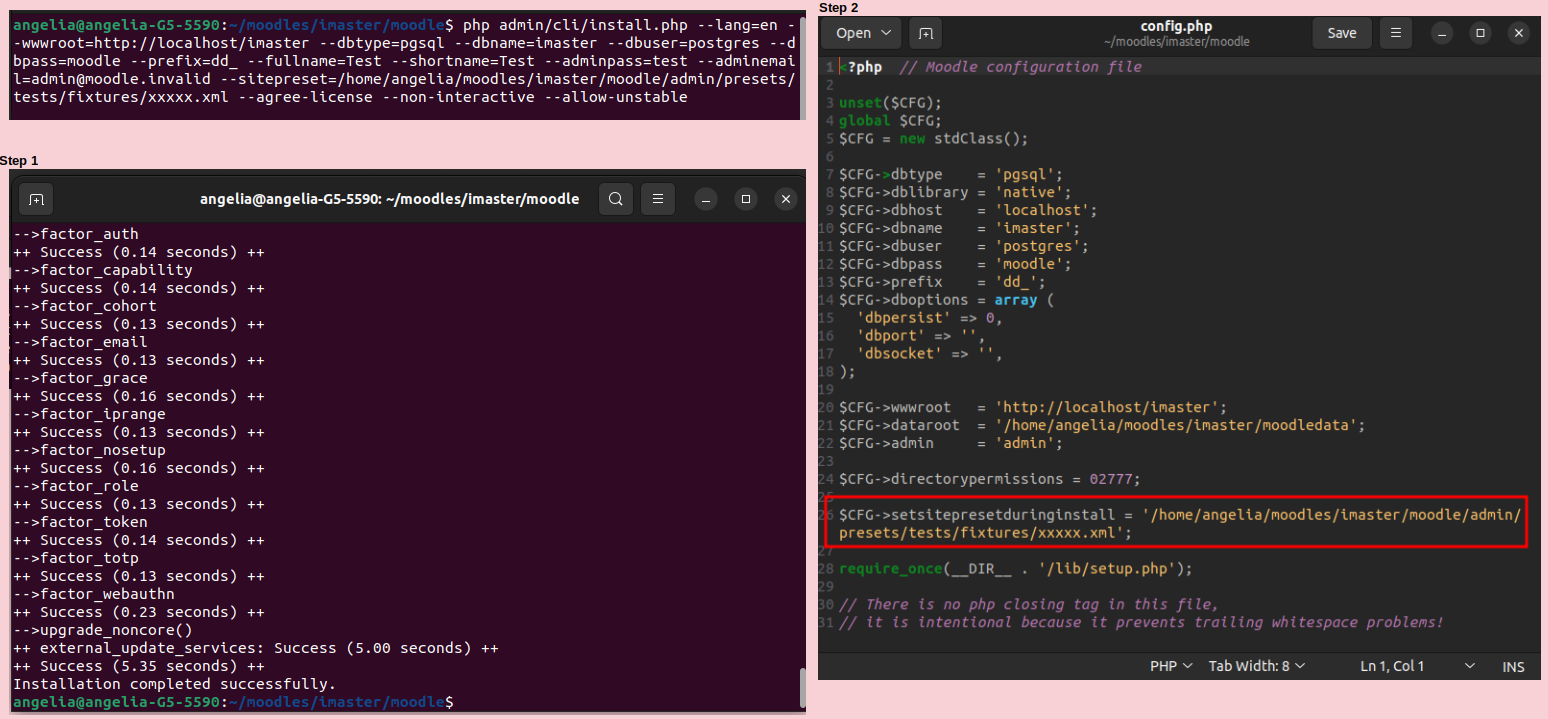Screen dimensions: 1548x719
Task: Click the 'Installation completed successfully.' line
Action: coord(174,684)
